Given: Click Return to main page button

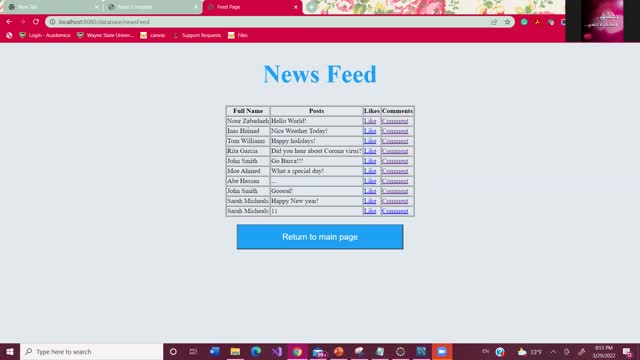Looking at the screenshot, I should click(x=320, y=237).
